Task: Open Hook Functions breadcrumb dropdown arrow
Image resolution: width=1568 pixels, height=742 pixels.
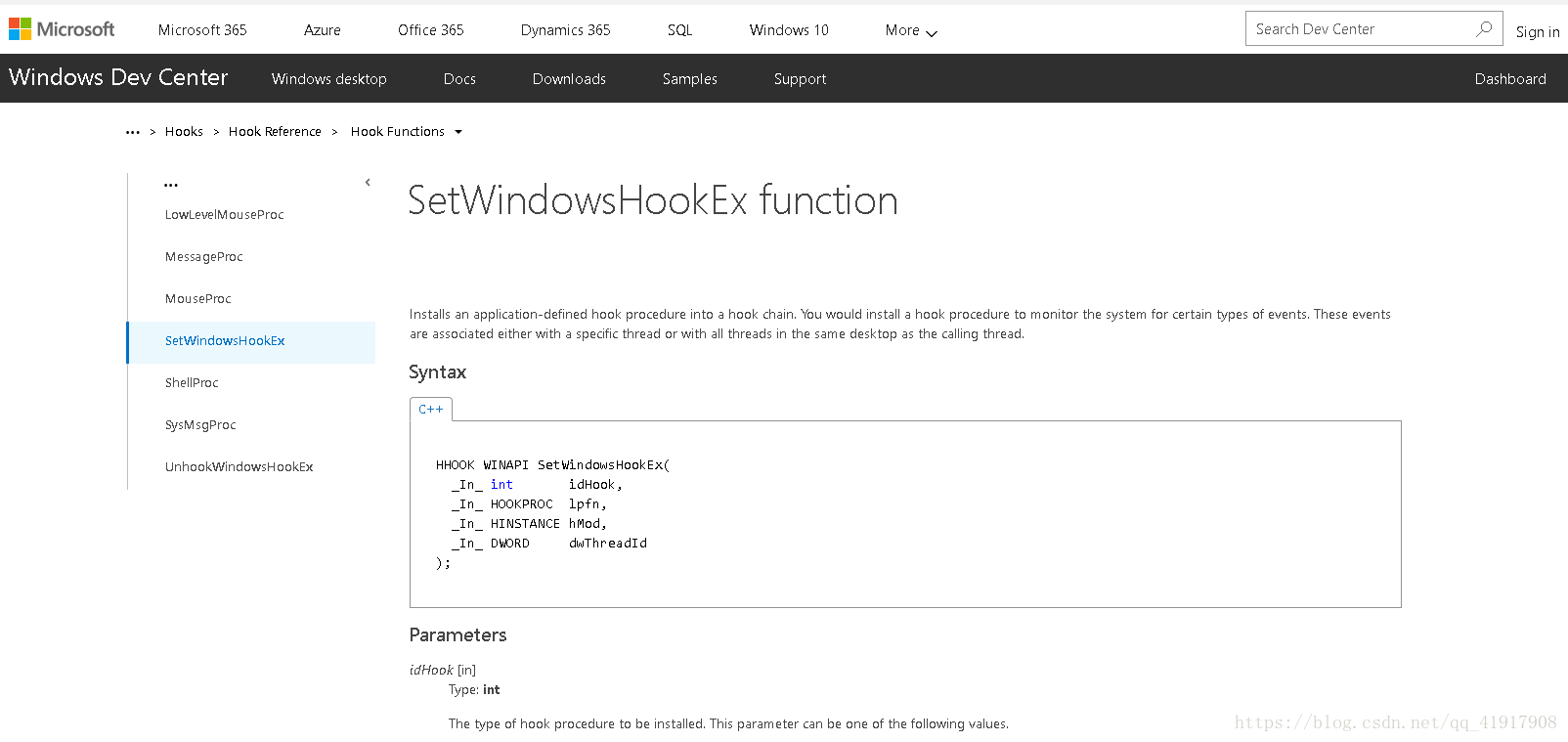Action: pos(458,132)
